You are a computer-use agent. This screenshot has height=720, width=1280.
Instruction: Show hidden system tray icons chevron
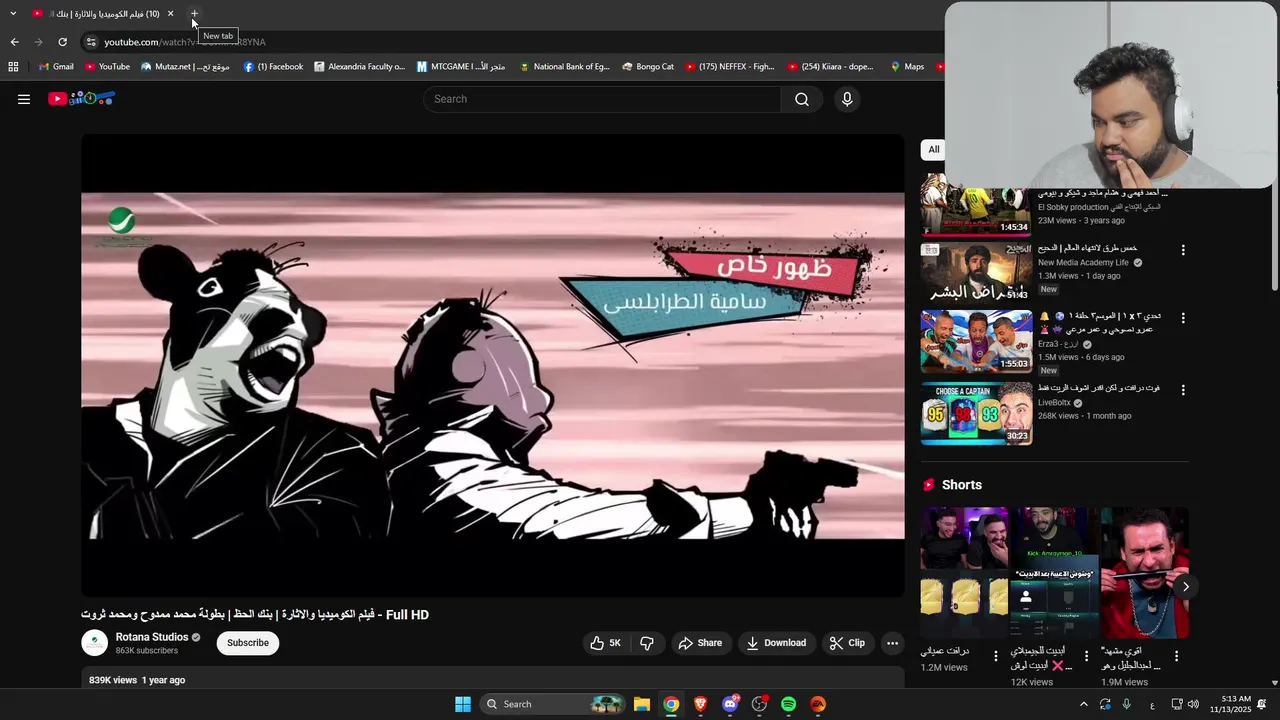[1083, 704]
